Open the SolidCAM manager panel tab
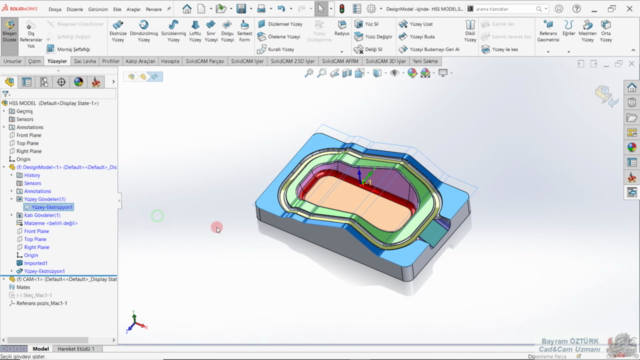Image resolution: width=640 pixels, height=360 pixels. point(96,82)
